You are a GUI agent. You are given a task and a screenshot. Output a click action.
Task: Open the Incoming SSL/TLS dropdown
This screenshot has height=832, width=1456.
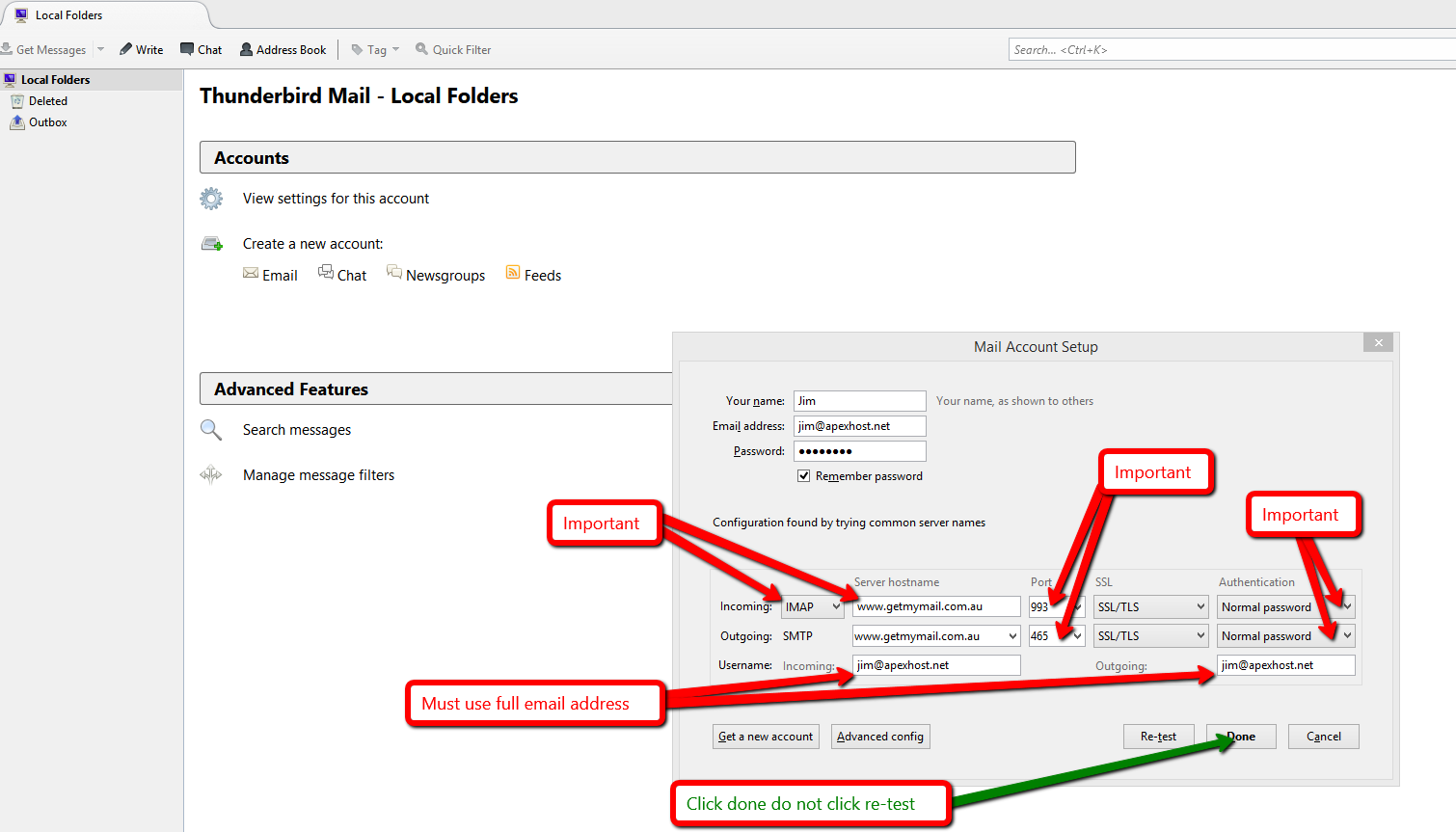[1151, 606]
